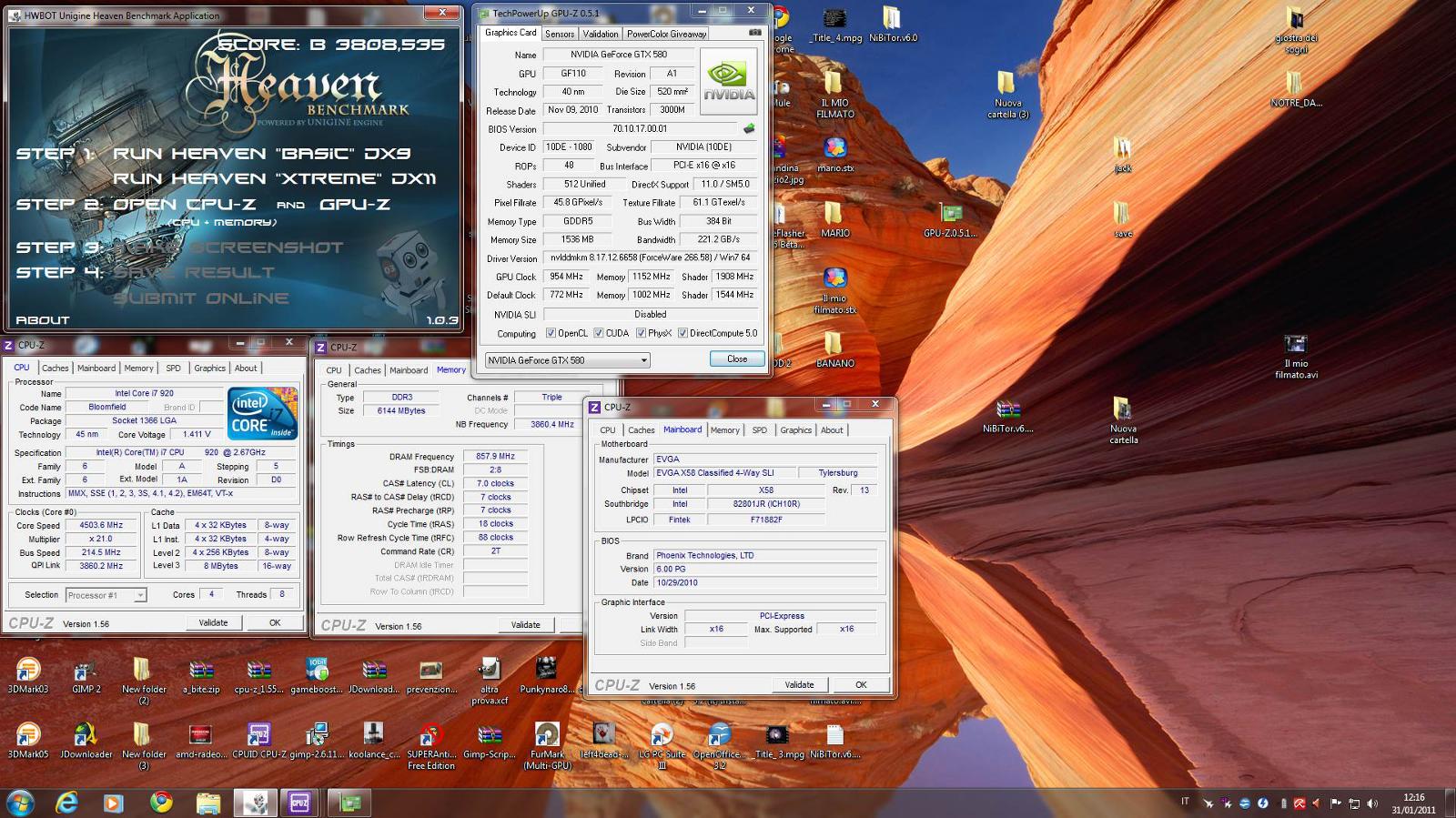This screenshot has width=1456, height=818.
Task: Click the DRAM Frequency value 857.9 MHz
Action: 495,457
